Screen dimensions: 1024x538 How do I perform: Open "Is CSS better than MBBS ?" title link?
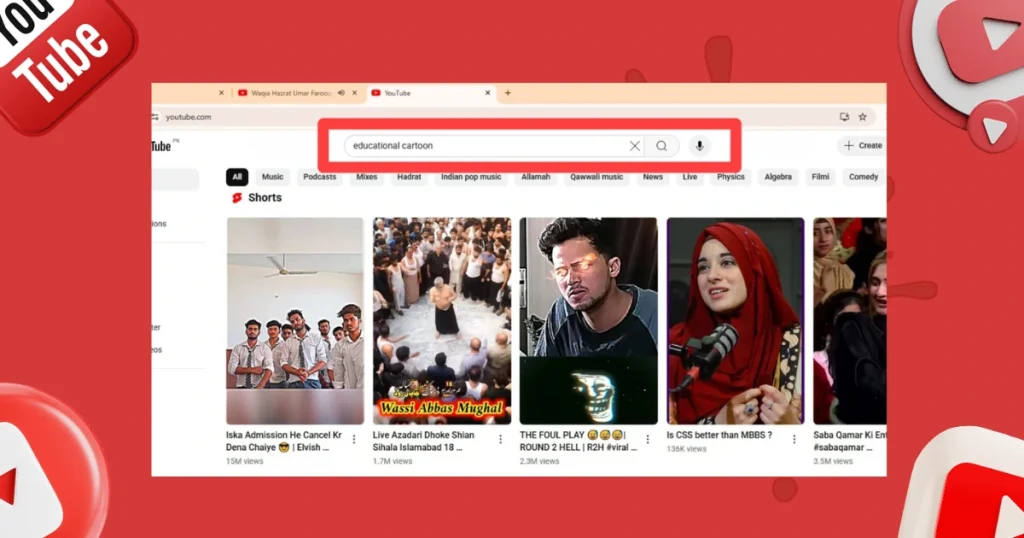pos(719,436)
